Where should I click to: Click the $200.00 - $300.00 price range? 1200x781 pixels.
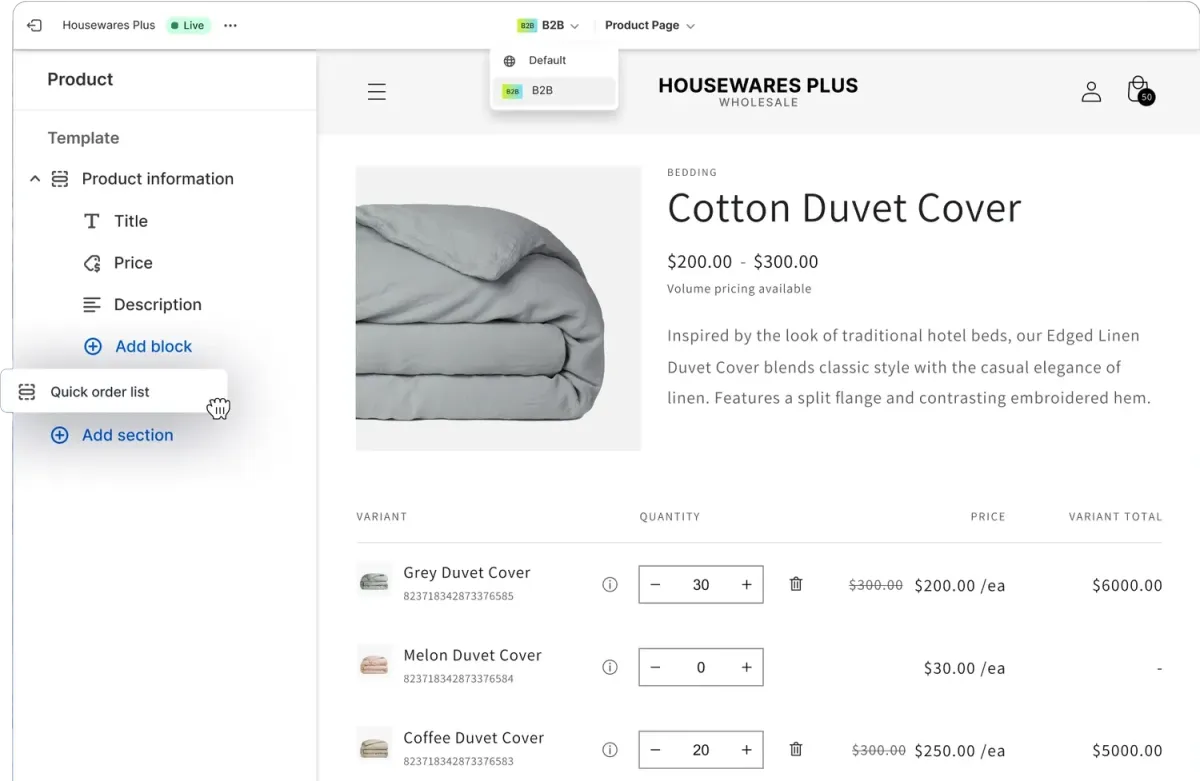coord(743,262)
